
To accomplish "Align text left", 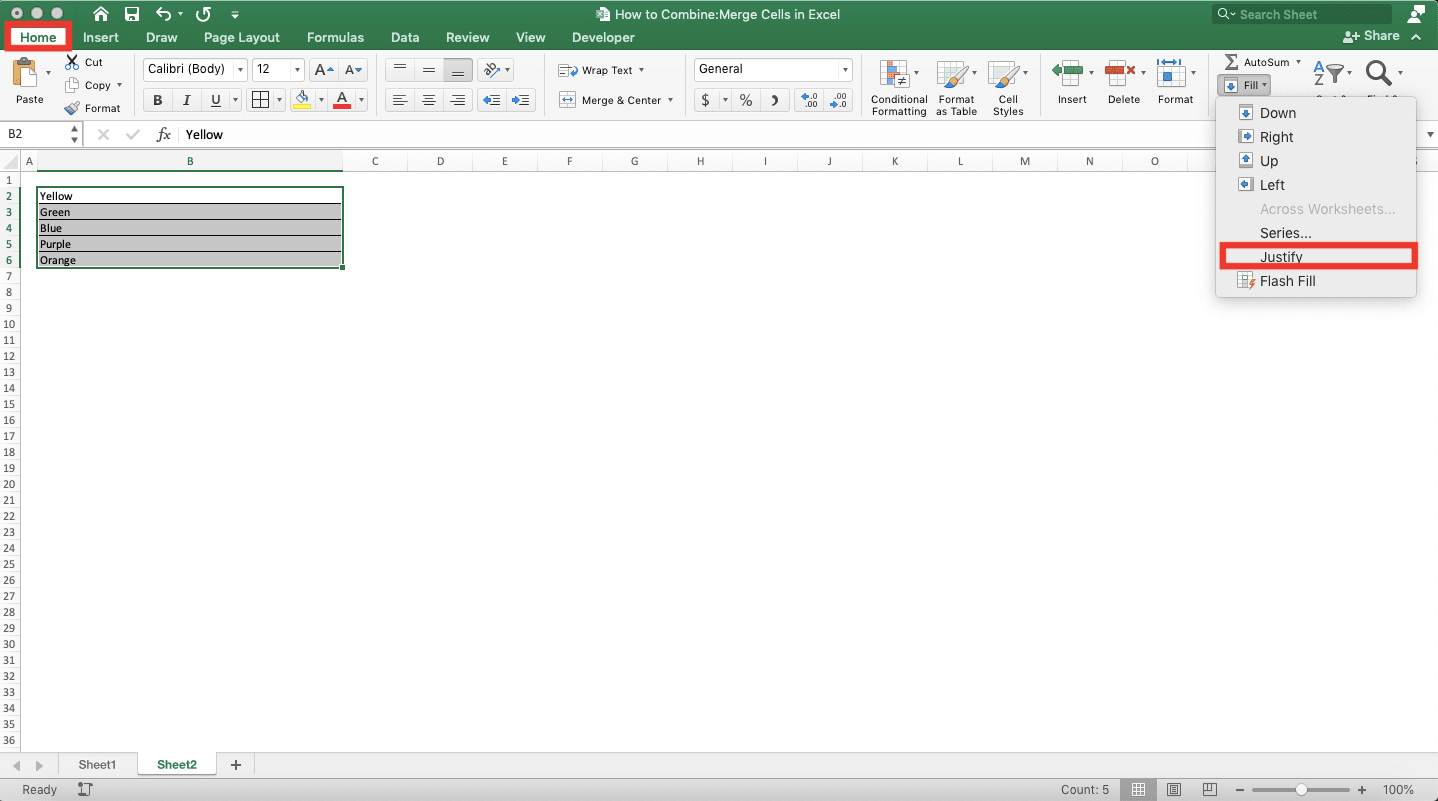I will 400,100.
